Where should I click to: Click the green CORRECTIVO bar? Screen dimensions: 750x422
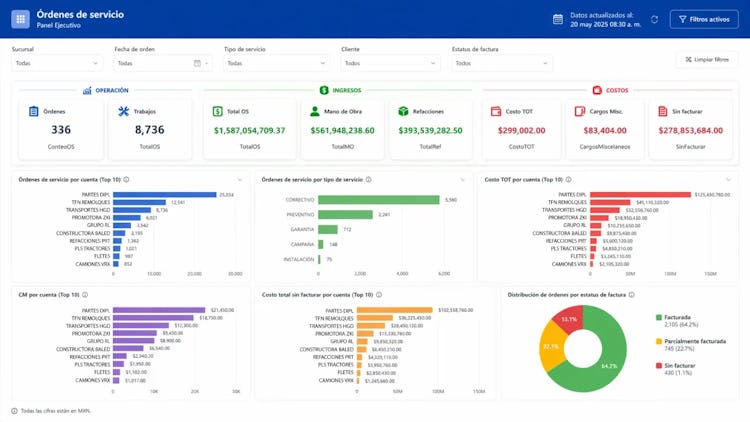[378, 200]
